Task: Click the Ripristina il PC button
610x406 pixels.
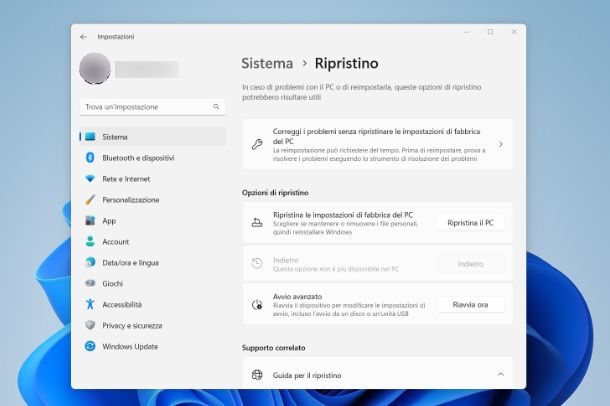Action: coord(470,223)
